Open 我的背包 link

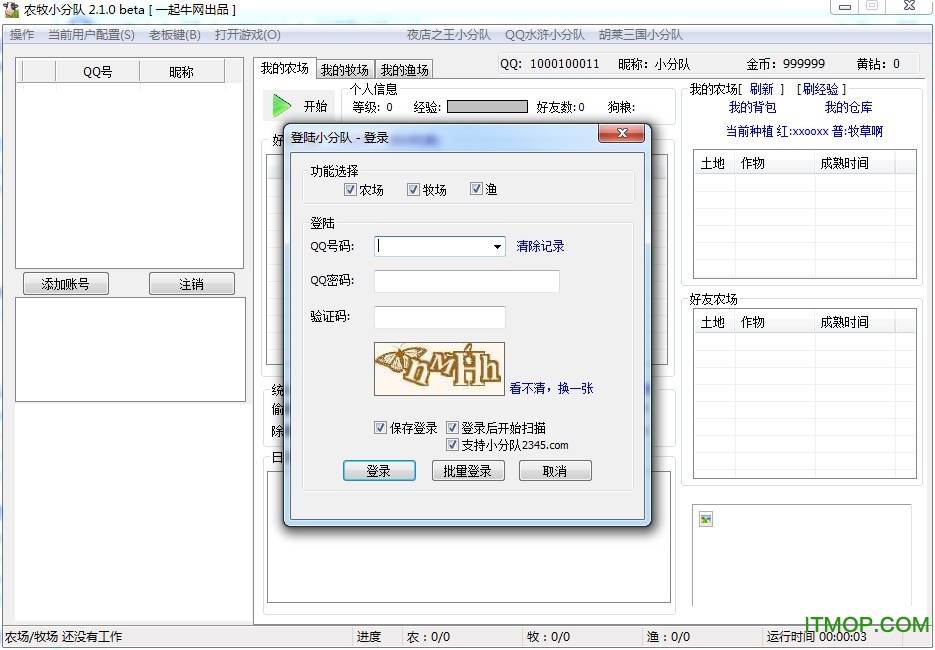[x=753, y=107]
